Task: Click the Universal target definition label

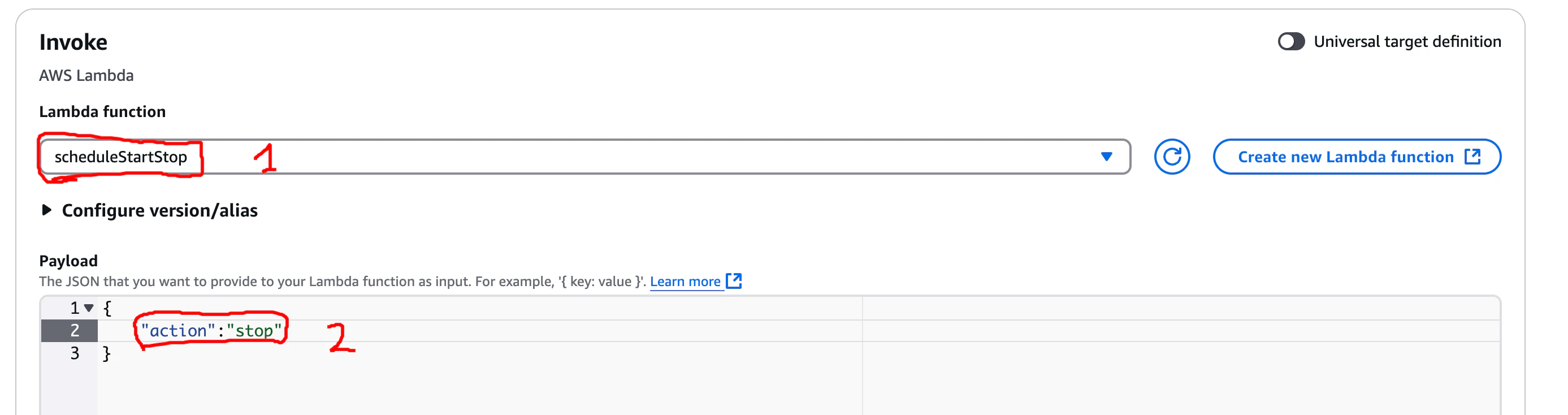Action: tap(1407, 41)
